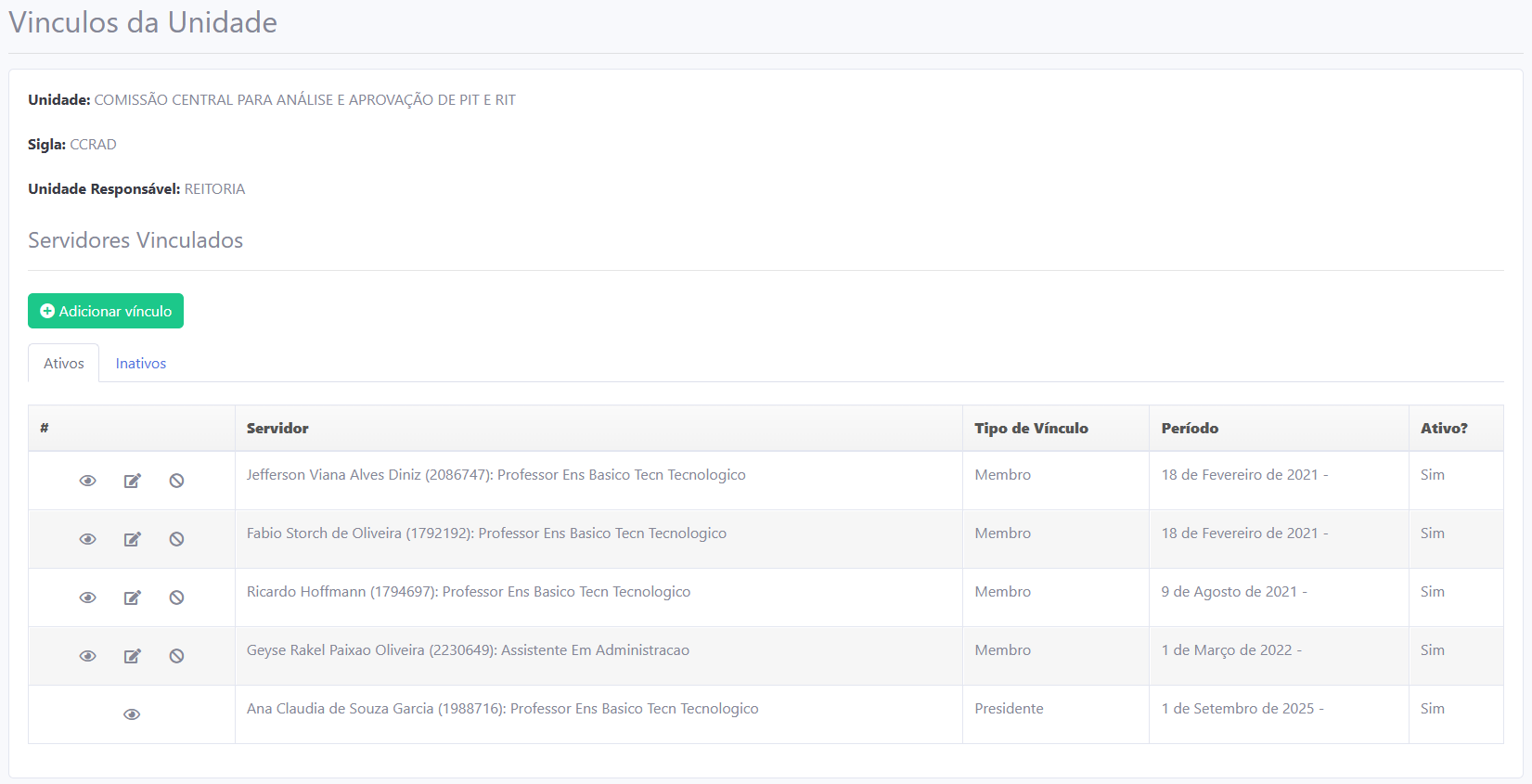This screenshot has height=784, width=1532.
Task: Deactivate Geyse Rakel Paixao Oliveira's link
Action: 176,656
